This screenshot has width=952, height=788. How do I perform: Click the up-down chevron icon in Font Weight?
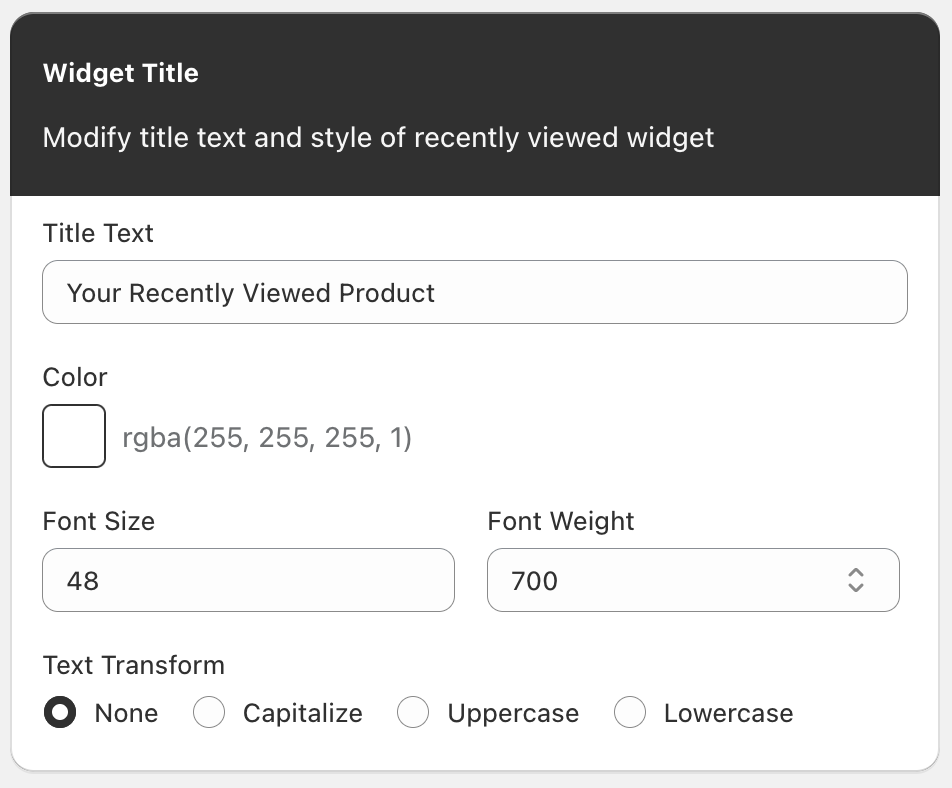tap(855, 580)
